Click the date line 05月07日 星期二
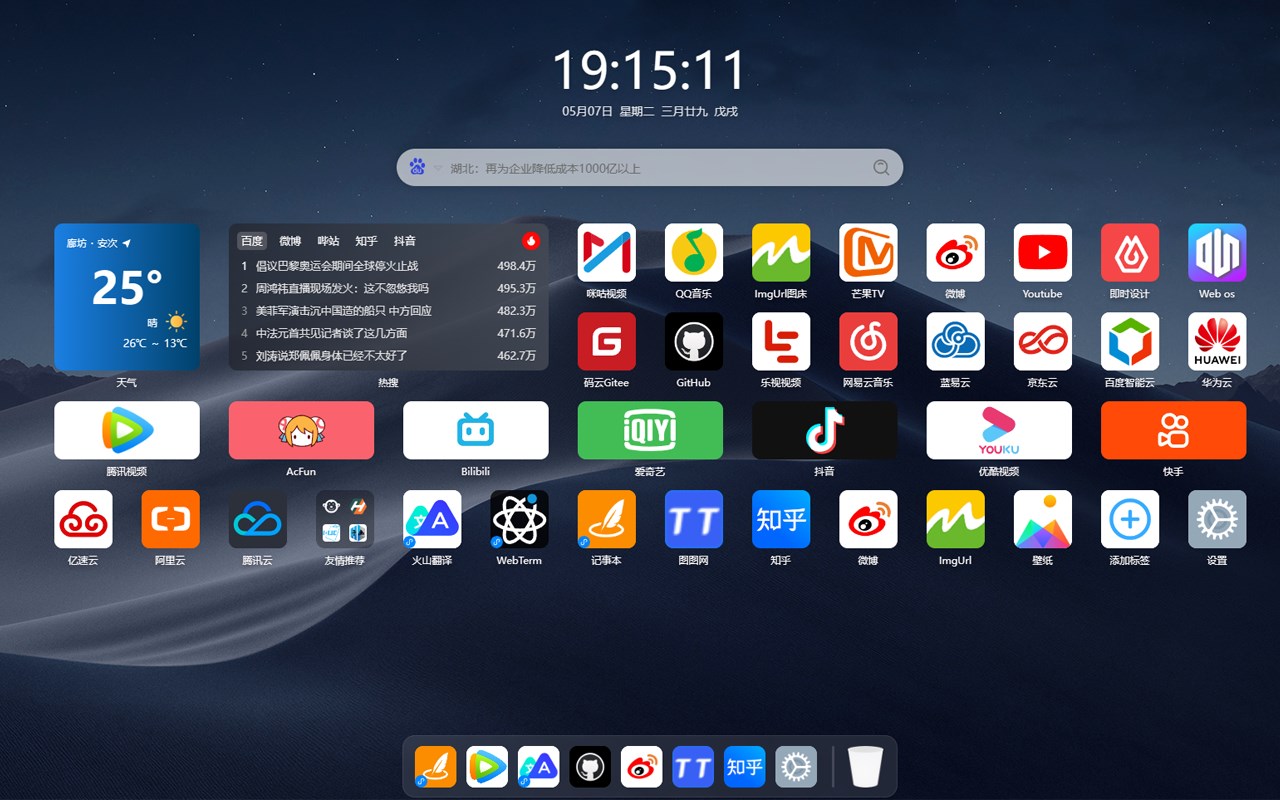Image resolution: width=1280 pixels, height=800 pixels. 650,111
